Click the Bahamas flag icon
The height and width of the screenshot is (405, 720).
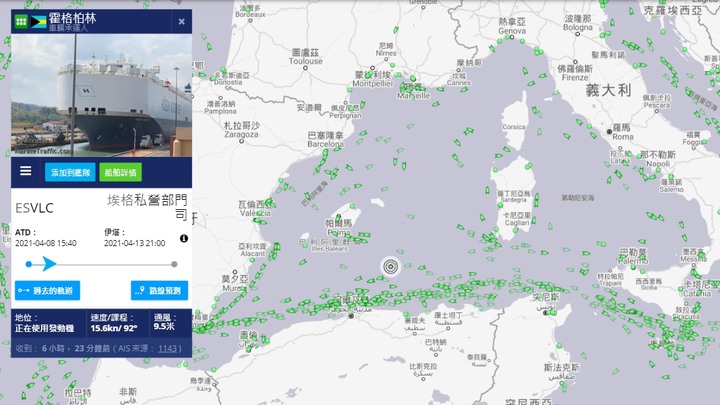pos(38,22)
